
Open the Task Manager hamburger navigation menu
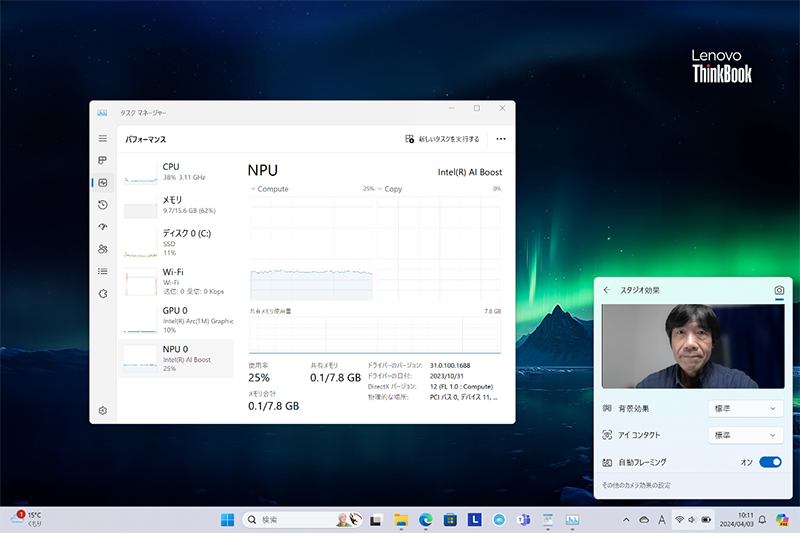pos(102,139)
